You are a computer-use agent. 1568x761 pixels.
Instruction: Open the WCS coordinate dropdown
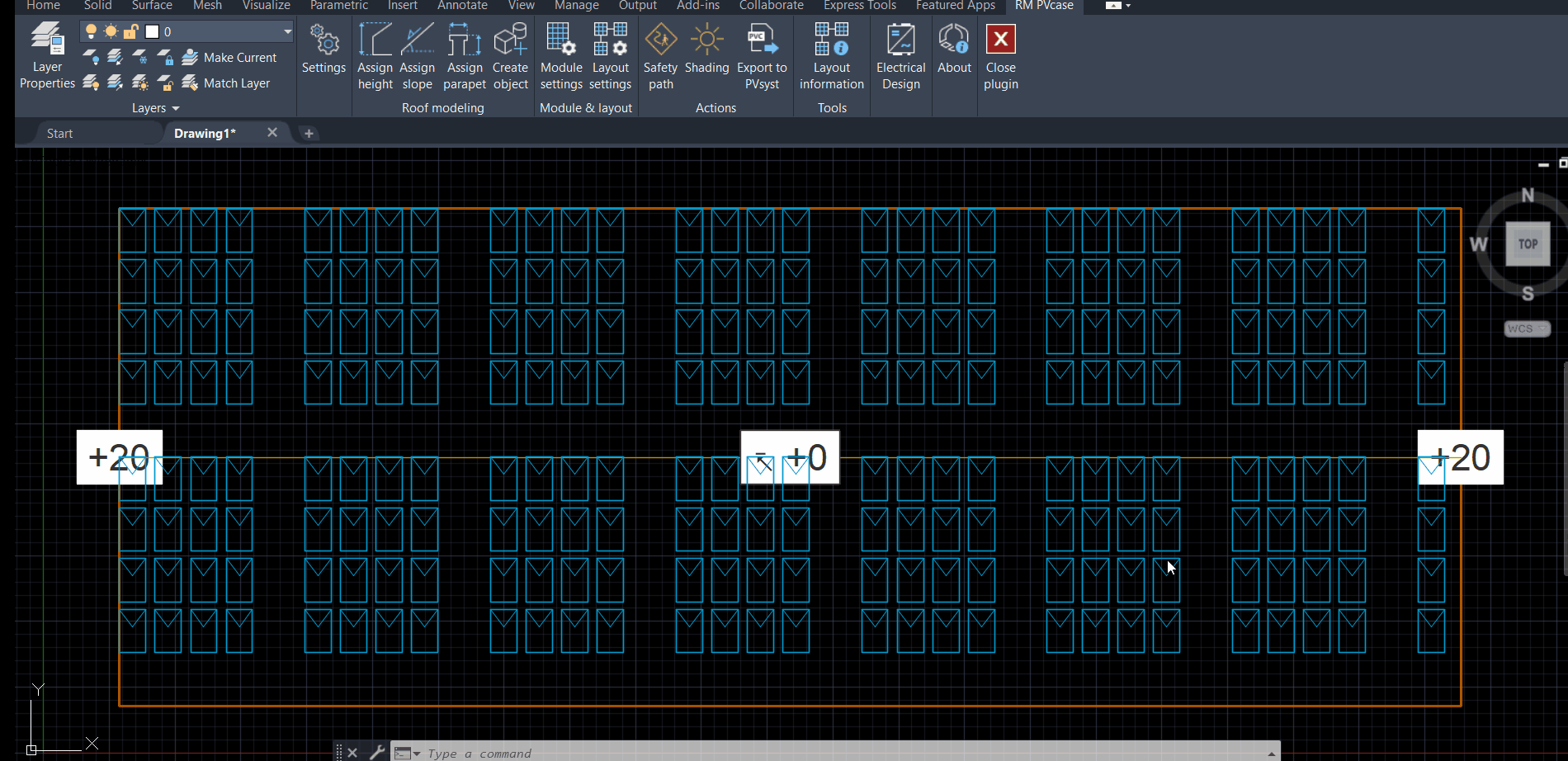[x=1527, y=329]
